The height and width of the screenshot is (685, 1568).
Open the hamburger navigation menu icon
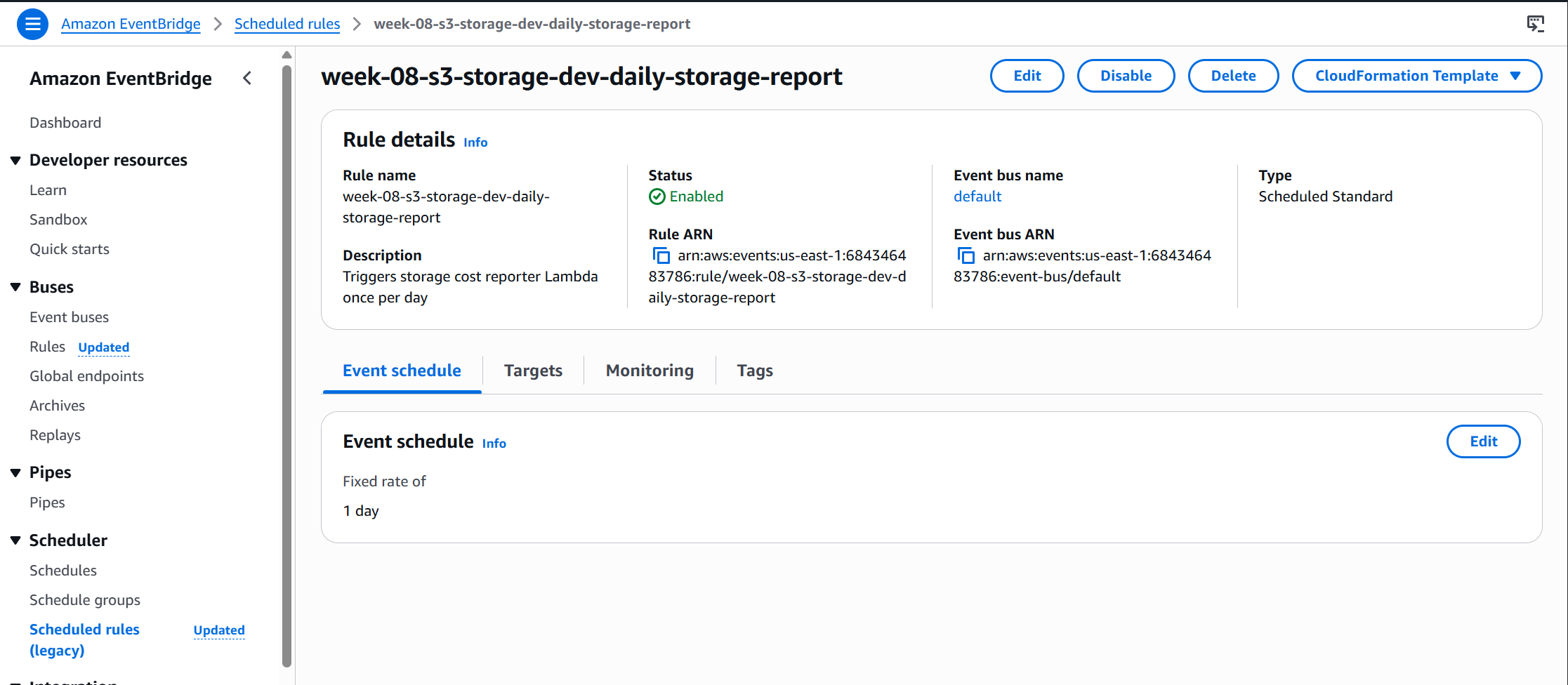tap(32, 25)
